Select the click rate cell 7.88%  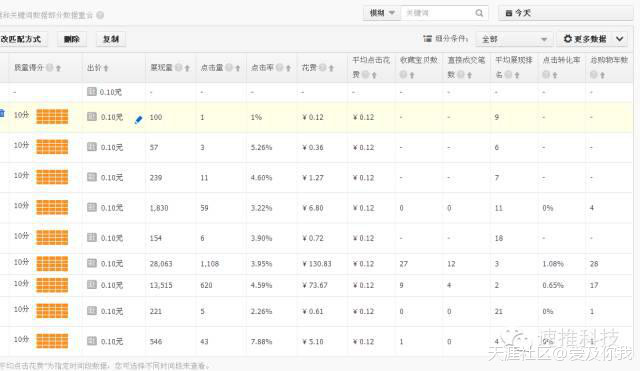261,342
